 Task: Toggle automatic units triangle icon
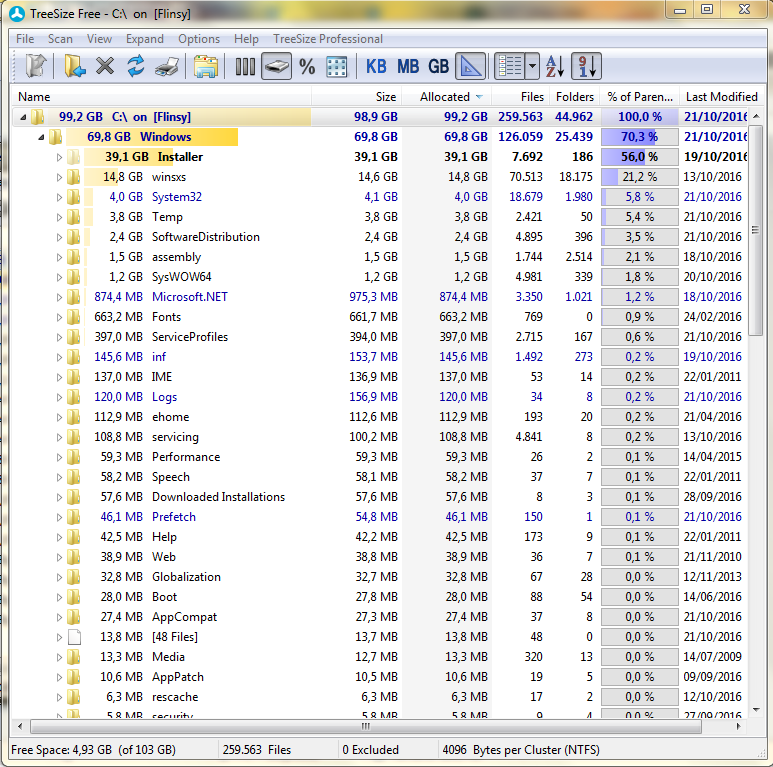(470, 66)
